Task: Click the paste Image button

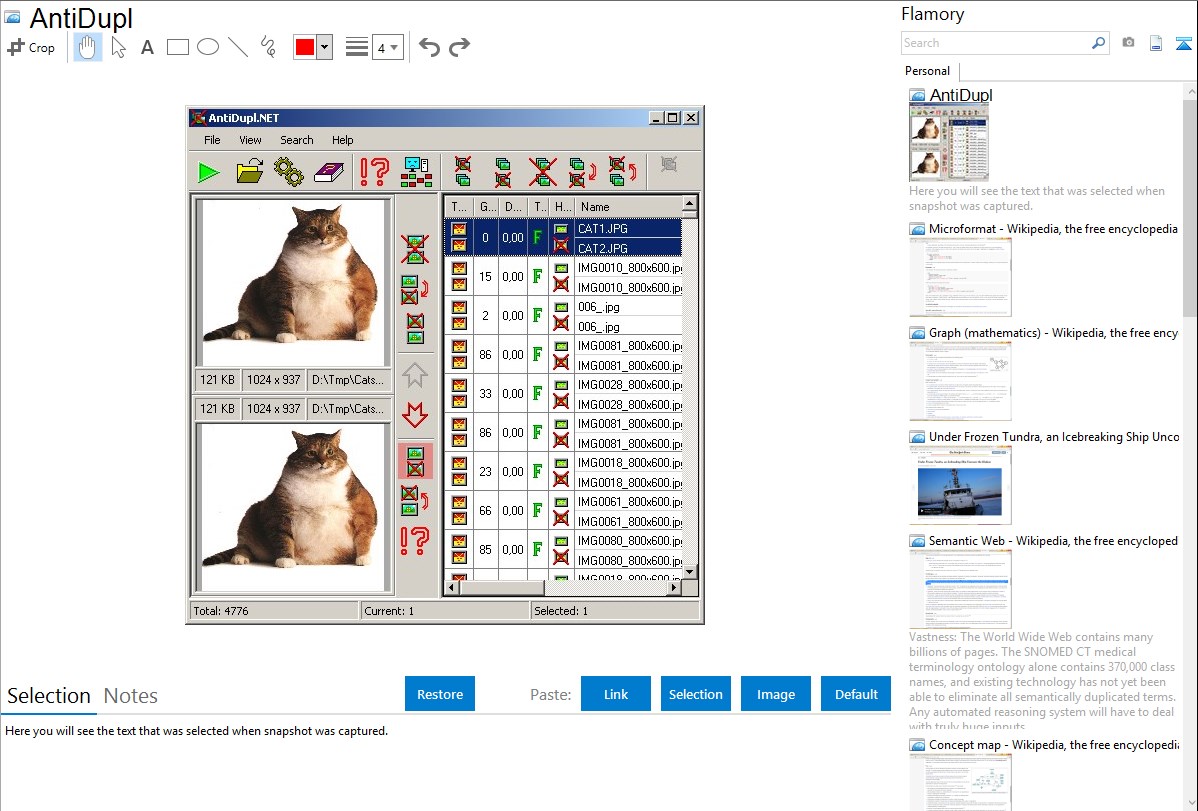Action: 775,693
